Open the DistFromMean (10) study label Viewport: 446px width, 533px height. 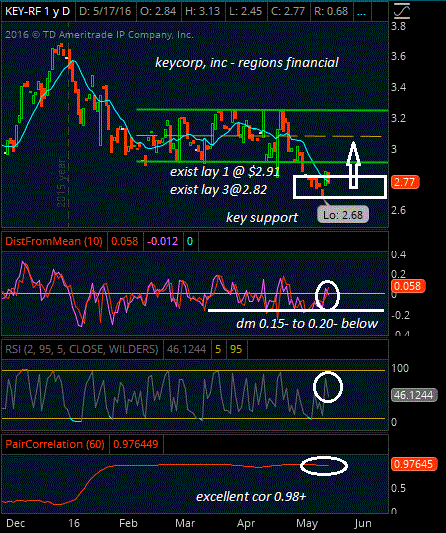pyautogui.click(x=54, y=241)
